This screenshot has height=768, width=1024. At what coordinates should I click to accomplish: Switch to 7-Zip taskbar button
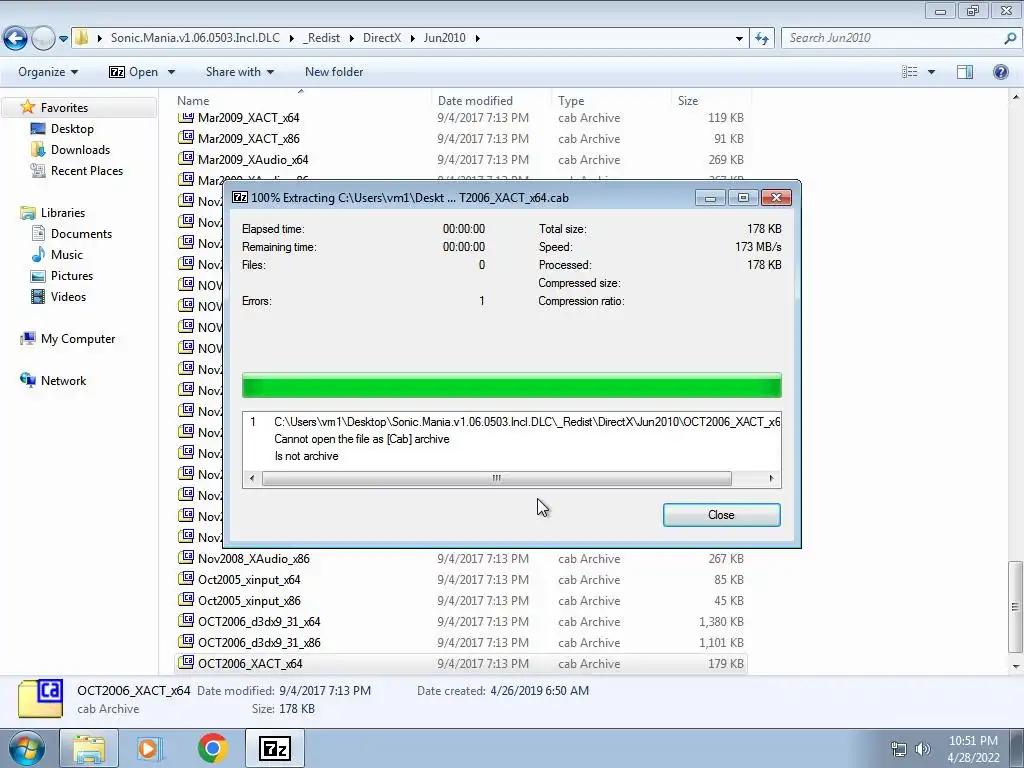tap(274, 748)
